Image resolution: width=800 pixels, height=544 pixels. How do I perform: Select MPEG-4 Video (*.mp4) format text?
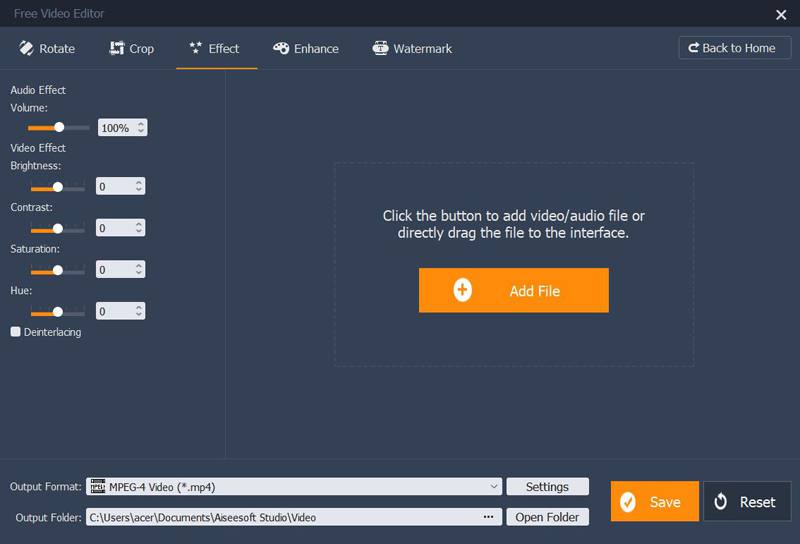click(162, 487)
